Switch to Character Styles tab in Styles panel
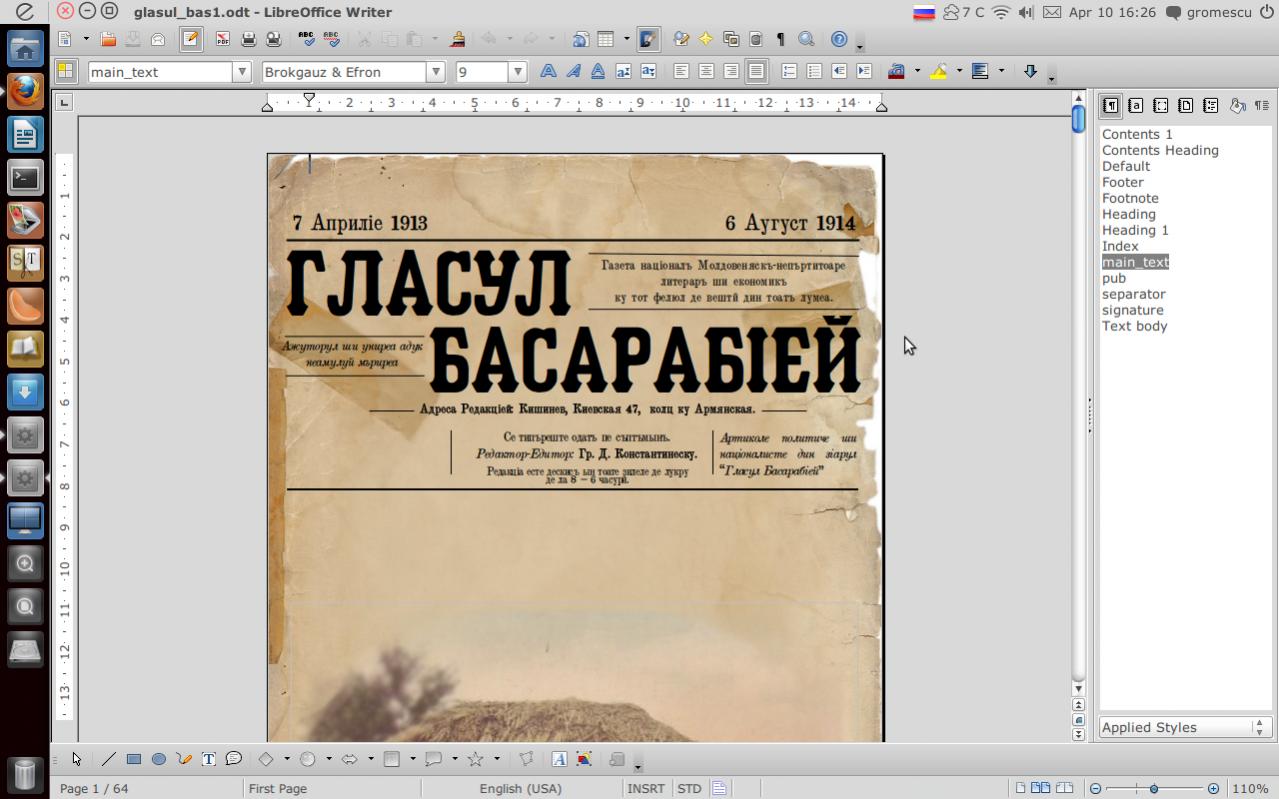 [1135, 105]
